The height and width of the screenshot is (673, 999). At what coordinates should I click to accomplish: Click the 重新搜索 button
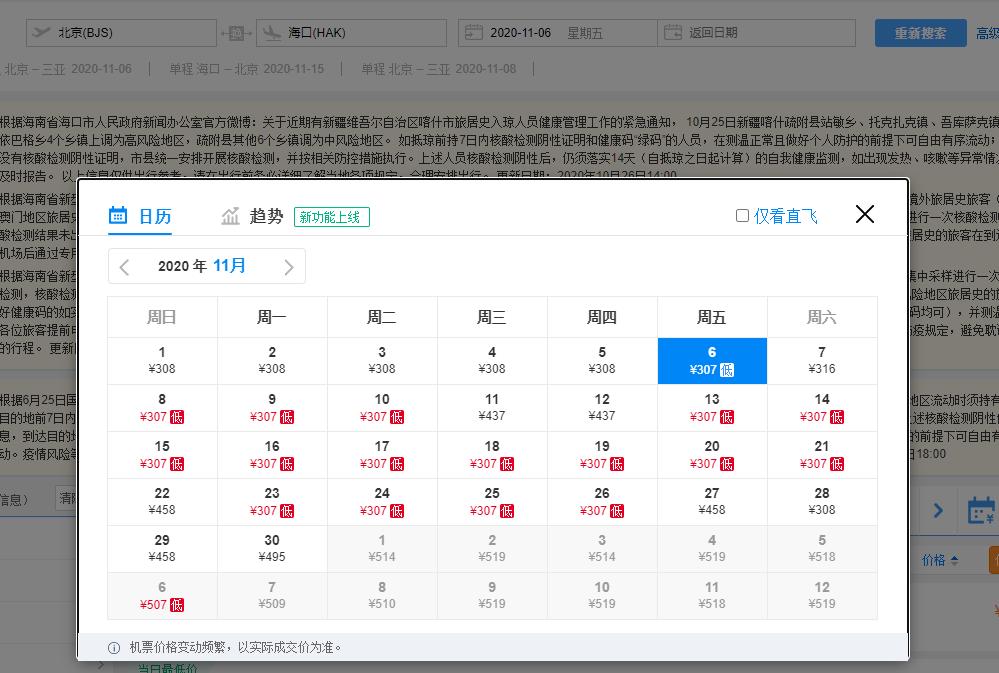tap(920, 33)
